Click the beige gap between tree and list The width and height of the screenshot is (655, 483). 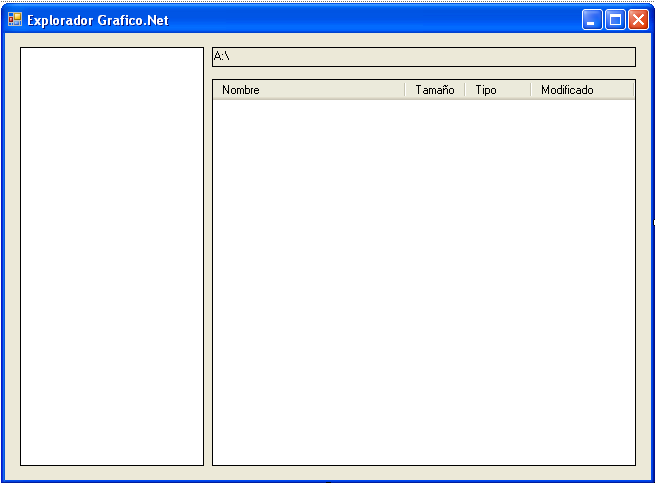[x=208, y=256]
